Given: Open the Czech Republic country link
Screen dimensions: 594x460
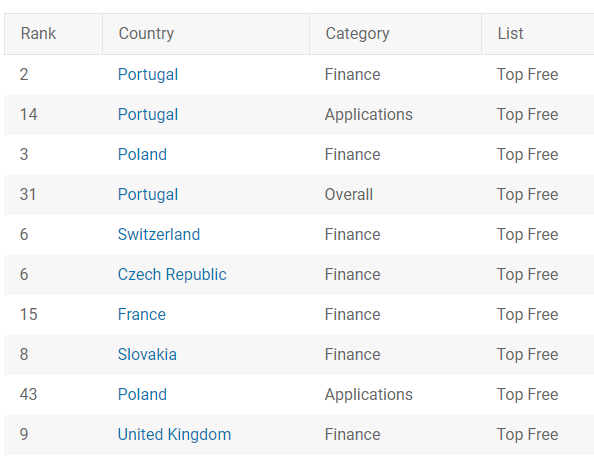Looking at the screenshot, I should tap(172, 275).
